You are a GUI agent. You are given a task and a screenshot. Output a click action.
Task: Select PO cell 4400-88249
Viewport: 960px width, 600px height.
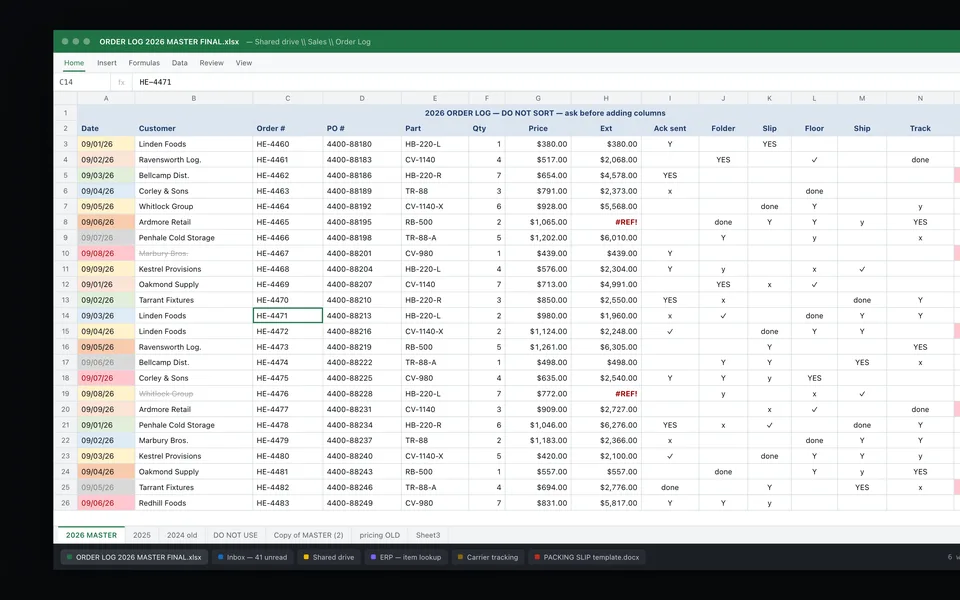click(x=362, y=503)
